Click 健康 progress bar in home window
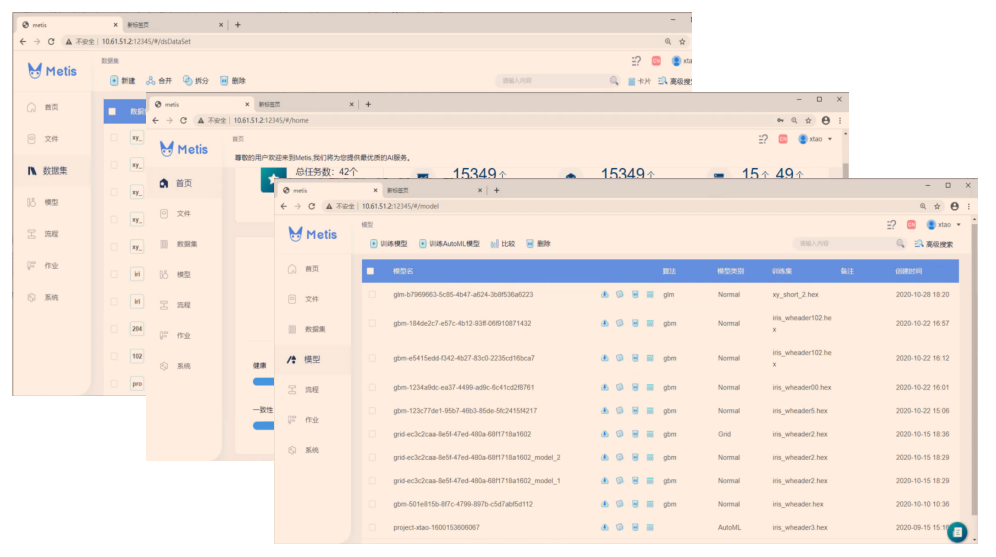 pyautogui.click(x=263, y=382)
